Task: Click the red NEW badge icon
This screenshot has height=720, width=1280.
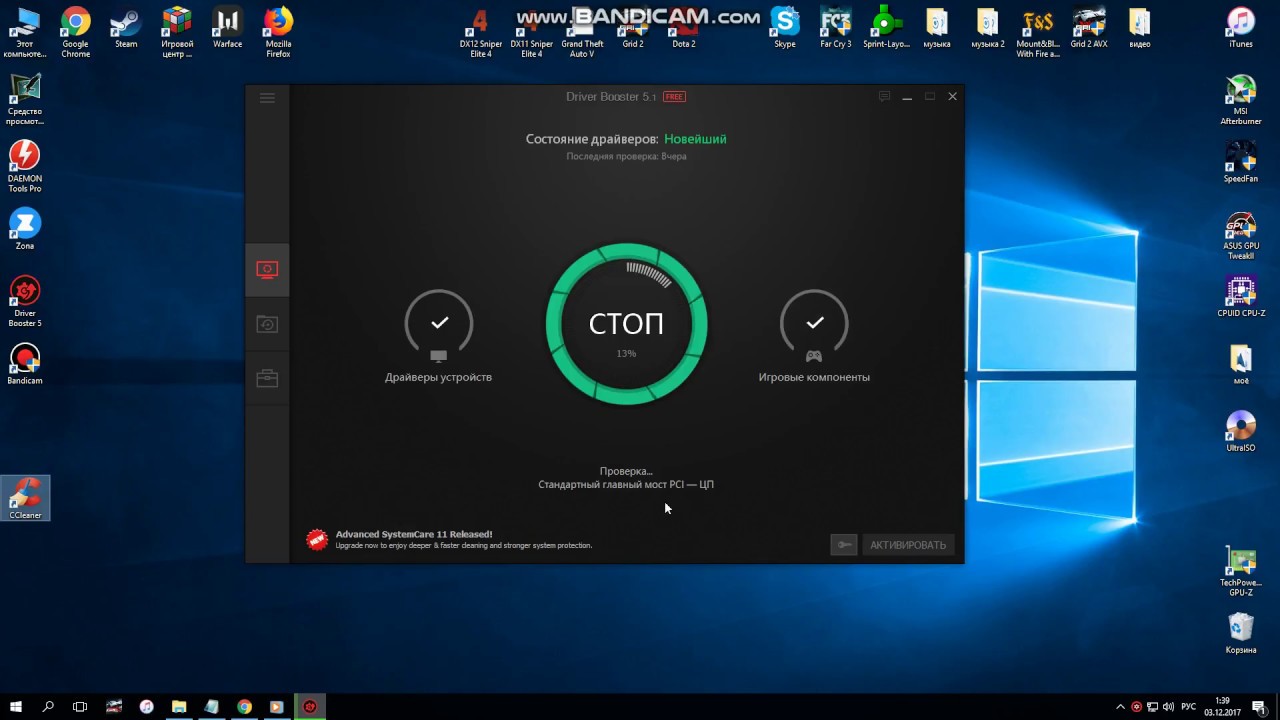Action: click(317, 540)
